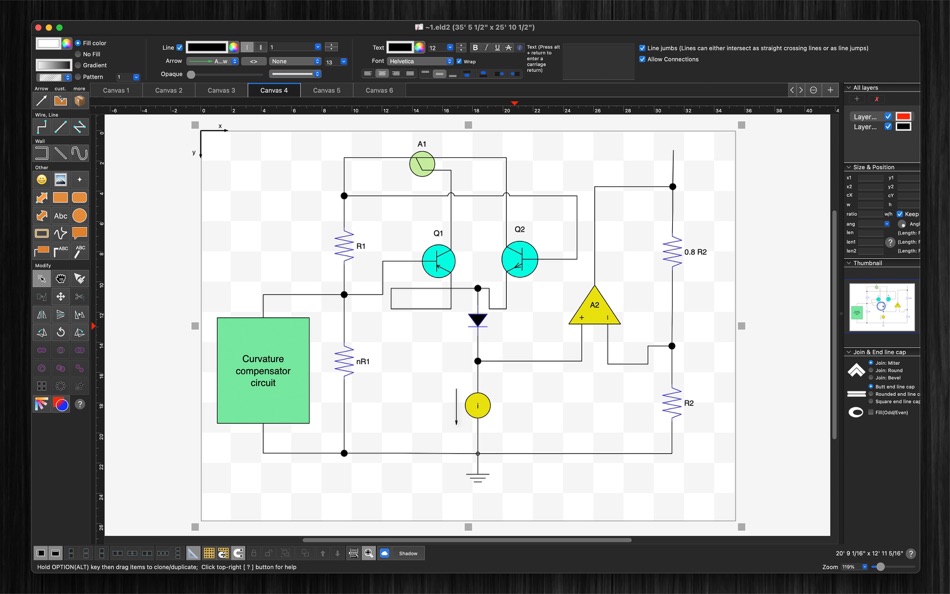Select the freeform squiggle path tool
Screen dimensions: 950x594
[60, 233]
